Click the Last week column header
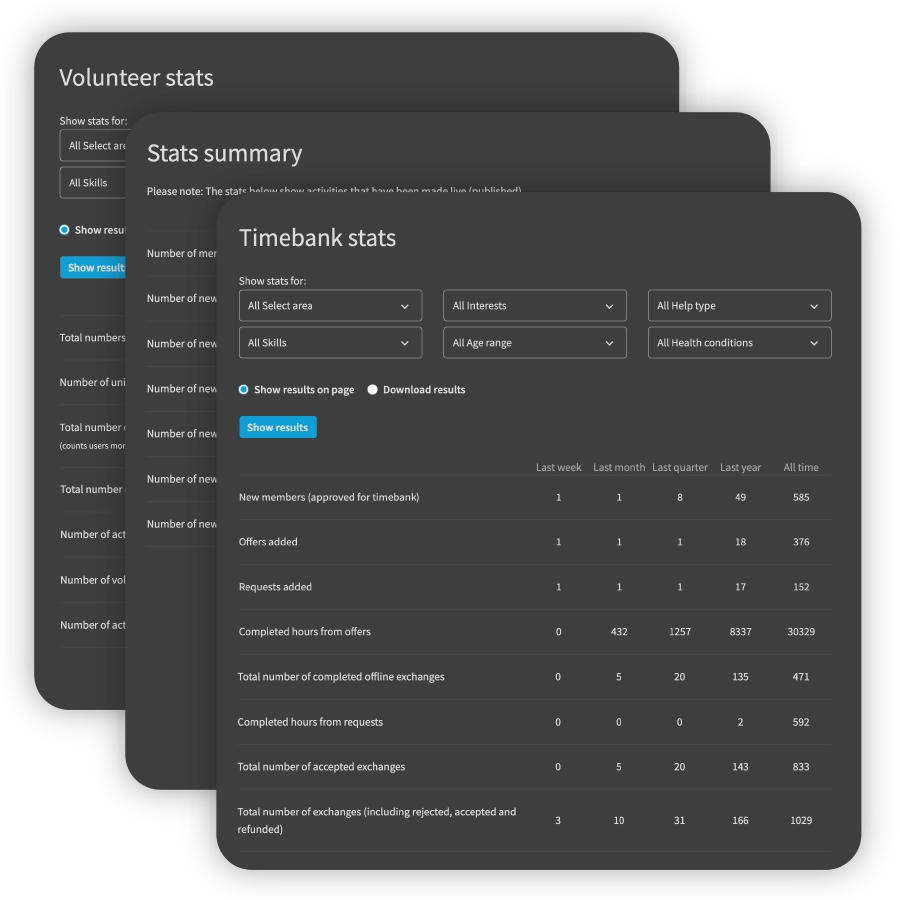 click(558, 467)
